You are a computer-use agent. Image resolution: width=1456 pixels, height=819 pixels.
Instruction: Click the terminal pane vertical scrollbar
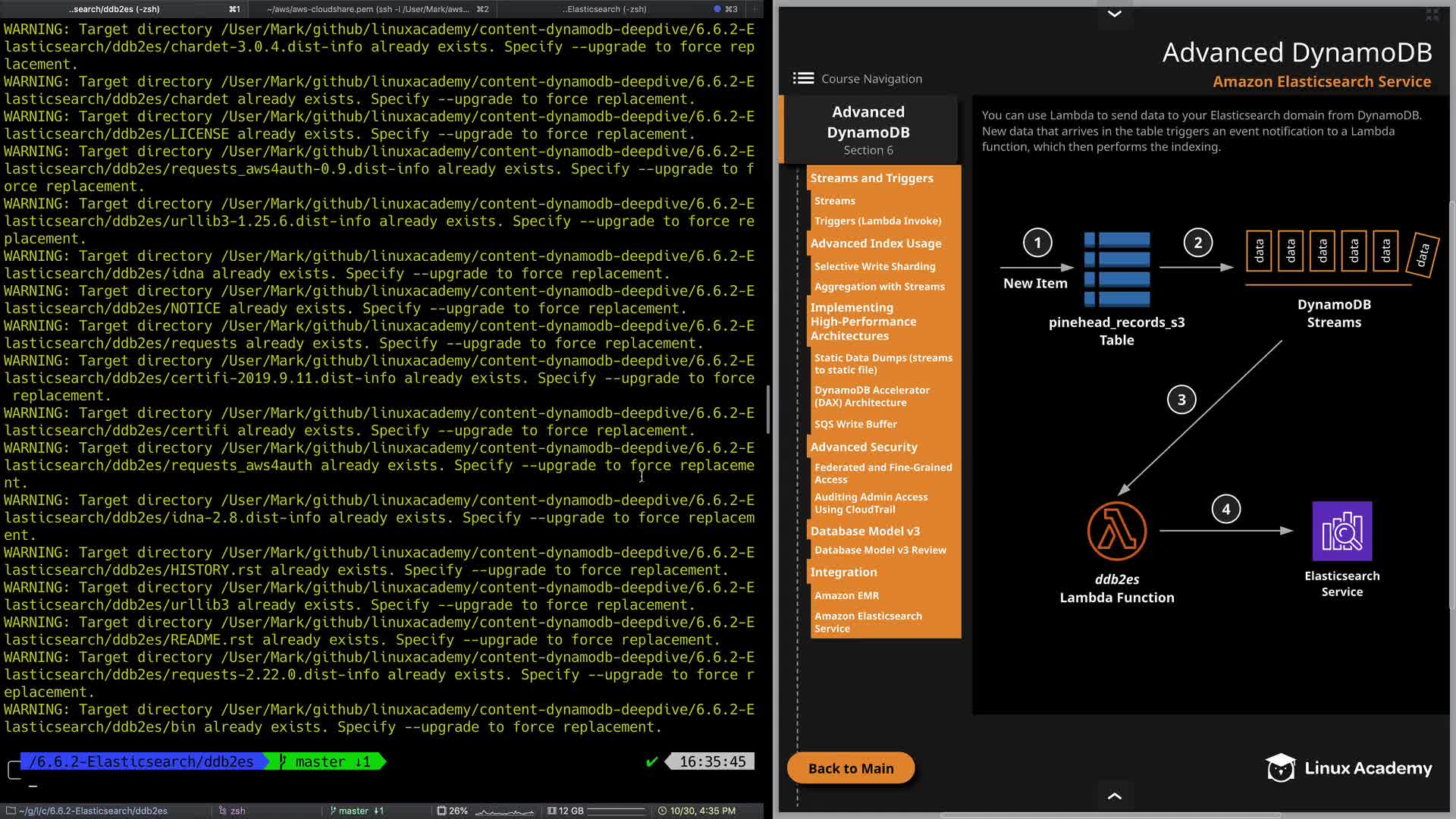click(x=768, y=409)
